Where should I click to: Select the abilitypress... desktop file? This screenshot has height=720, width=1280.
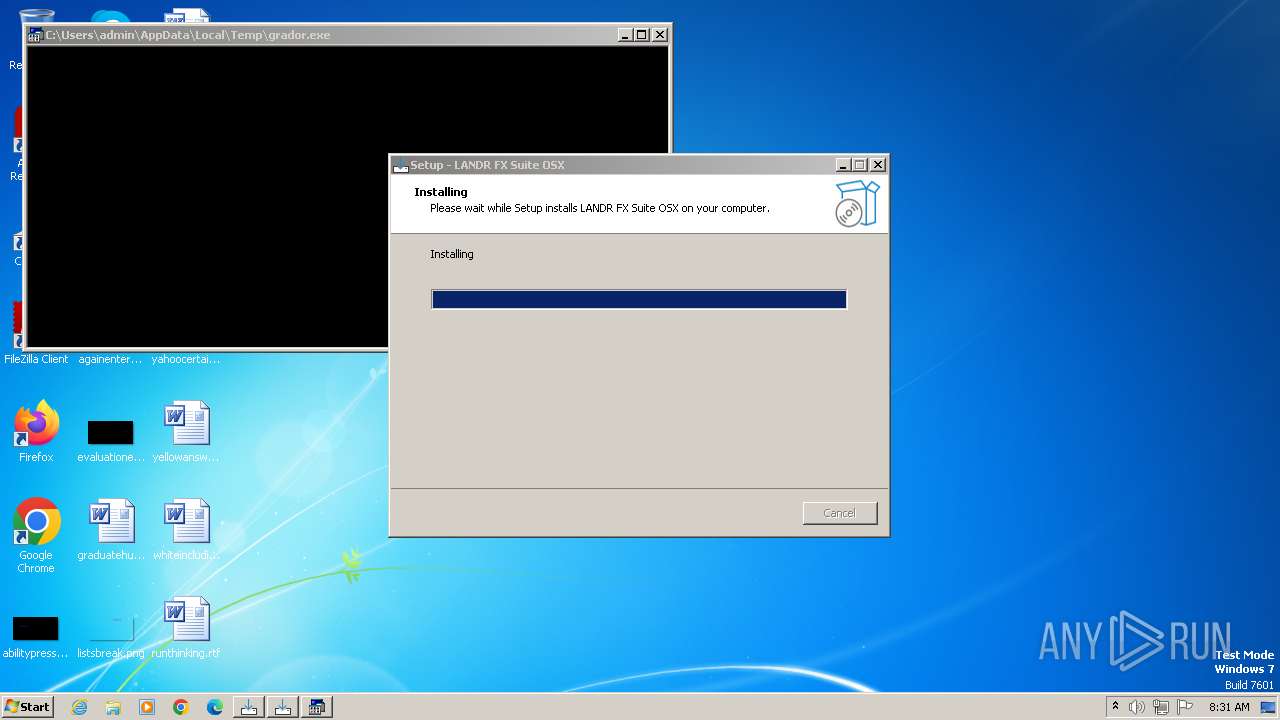point(36,636)
